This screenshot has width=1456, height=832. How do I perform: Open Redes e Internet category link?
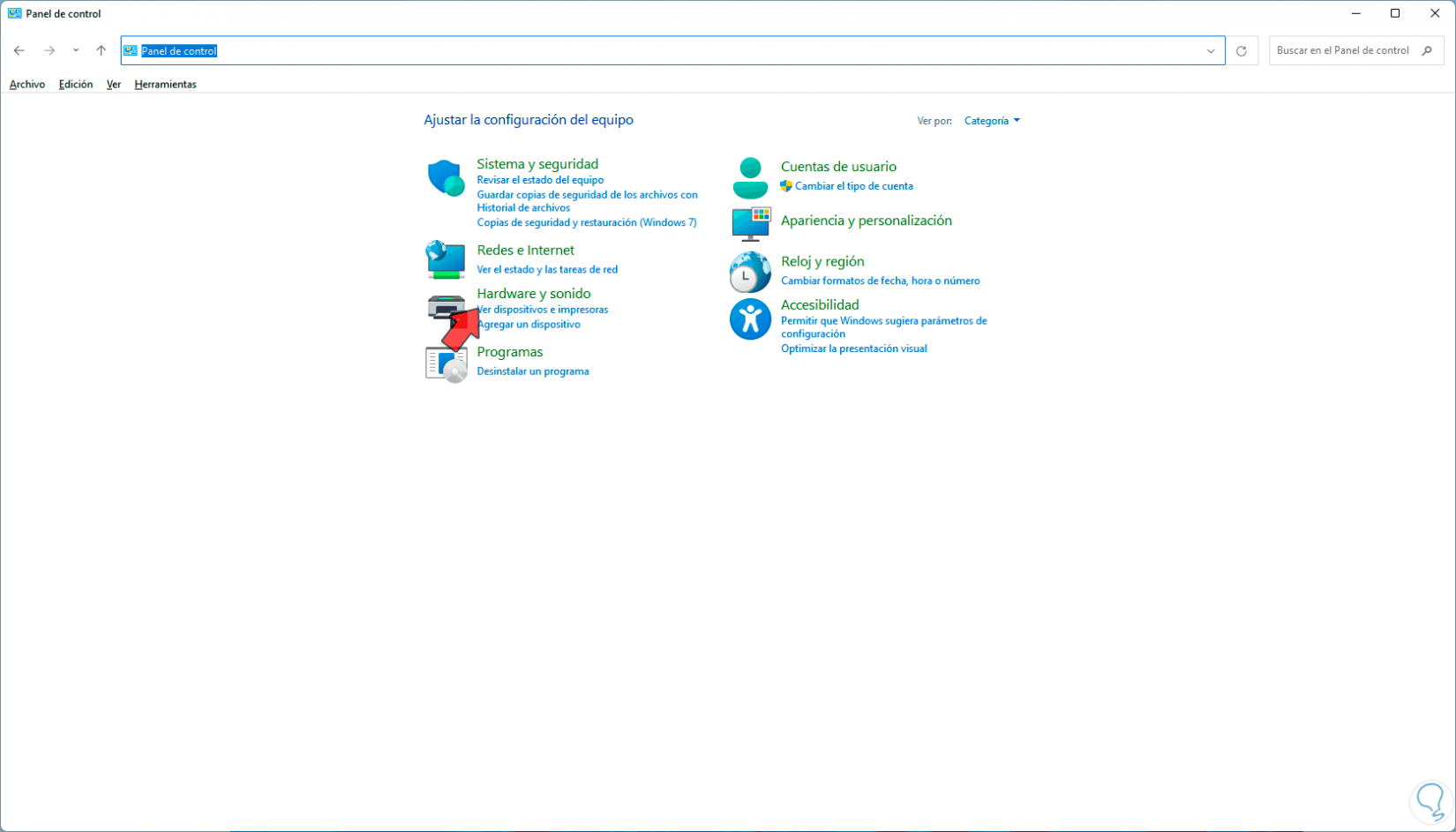(525, 251)
